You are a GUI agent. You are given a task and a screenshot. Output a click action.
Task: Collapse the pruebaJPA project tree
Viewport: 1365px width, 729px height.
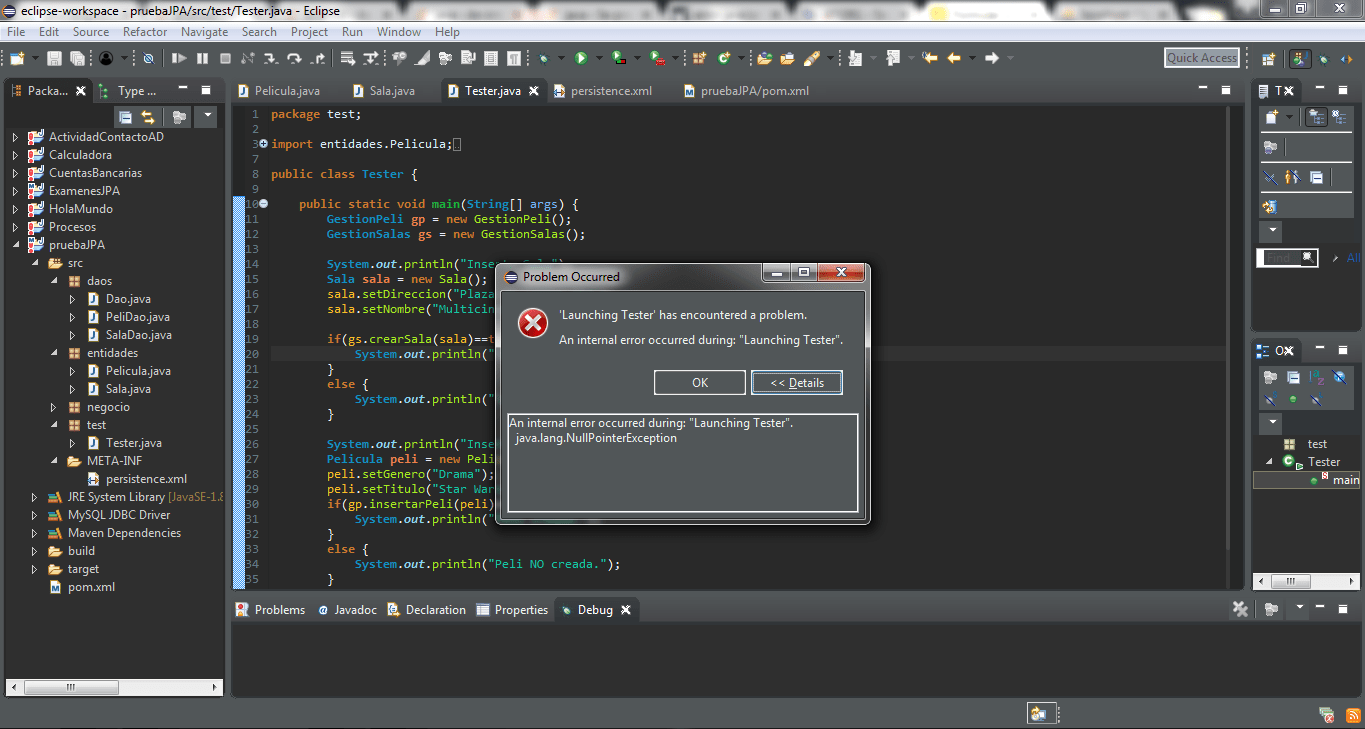tap(17, 244)
